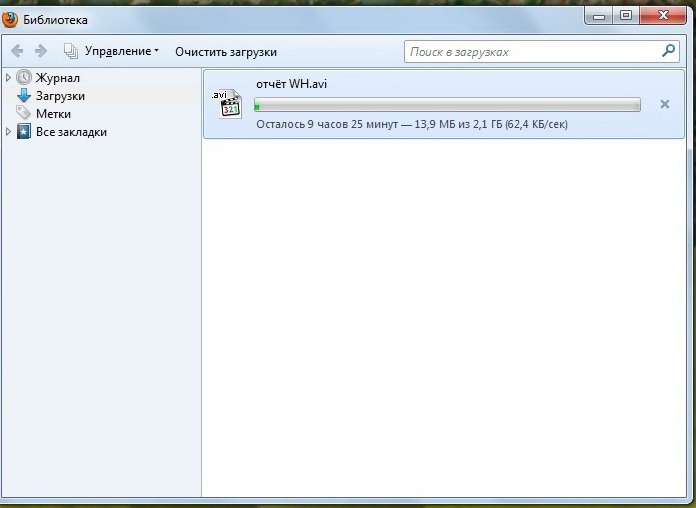Close the Библиотека window
This screenshot has height=508, width=696.
coord(663,16)
